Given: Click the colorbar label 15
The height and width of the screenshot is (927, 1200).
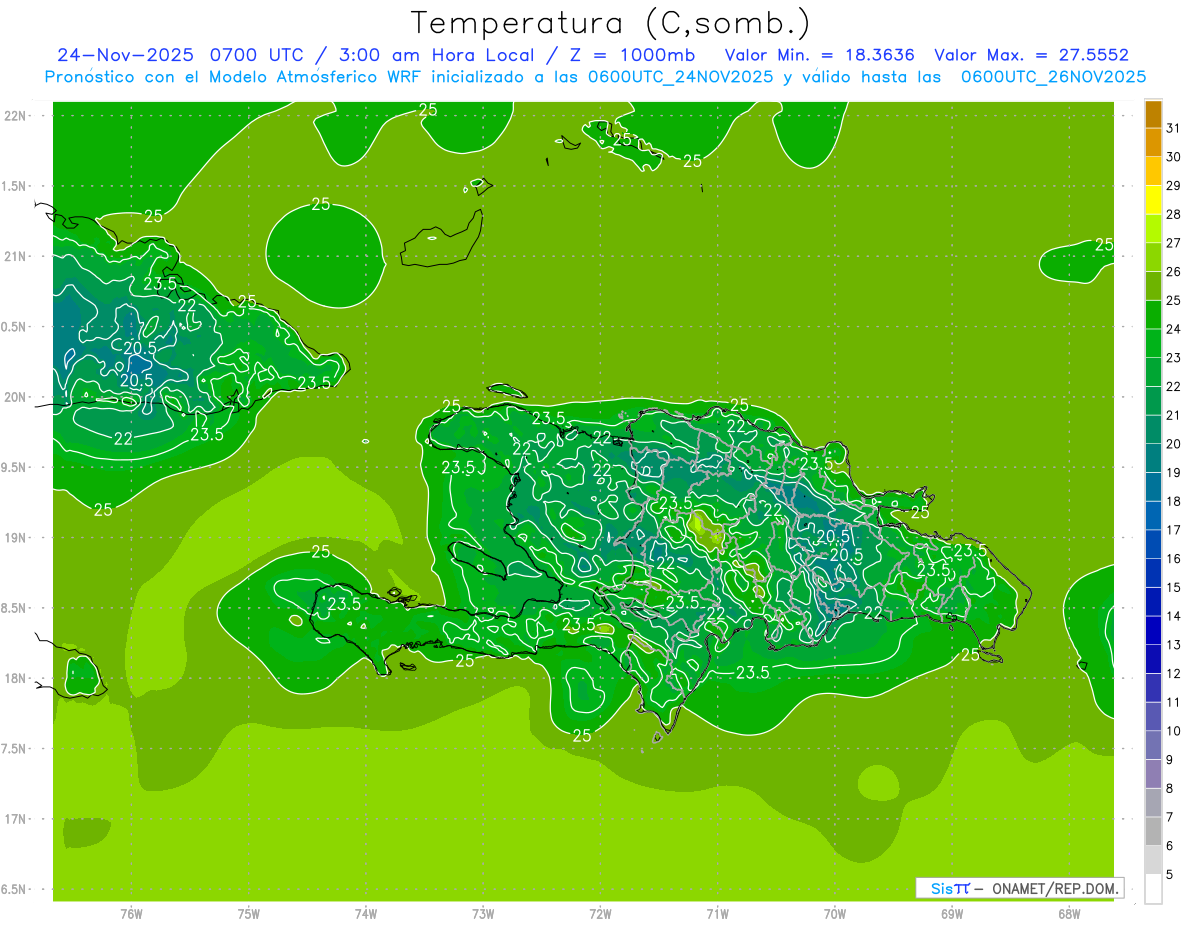Looking at the screenshot, I should [1173, 587].
